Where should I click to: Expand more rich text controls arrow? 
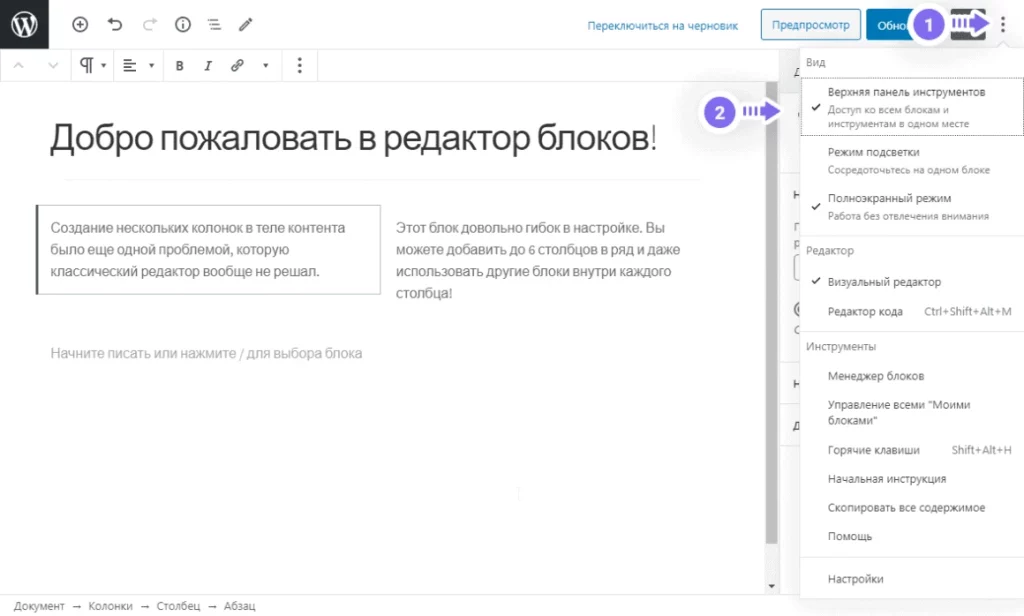pyautogui.click(x=265, y=66)
